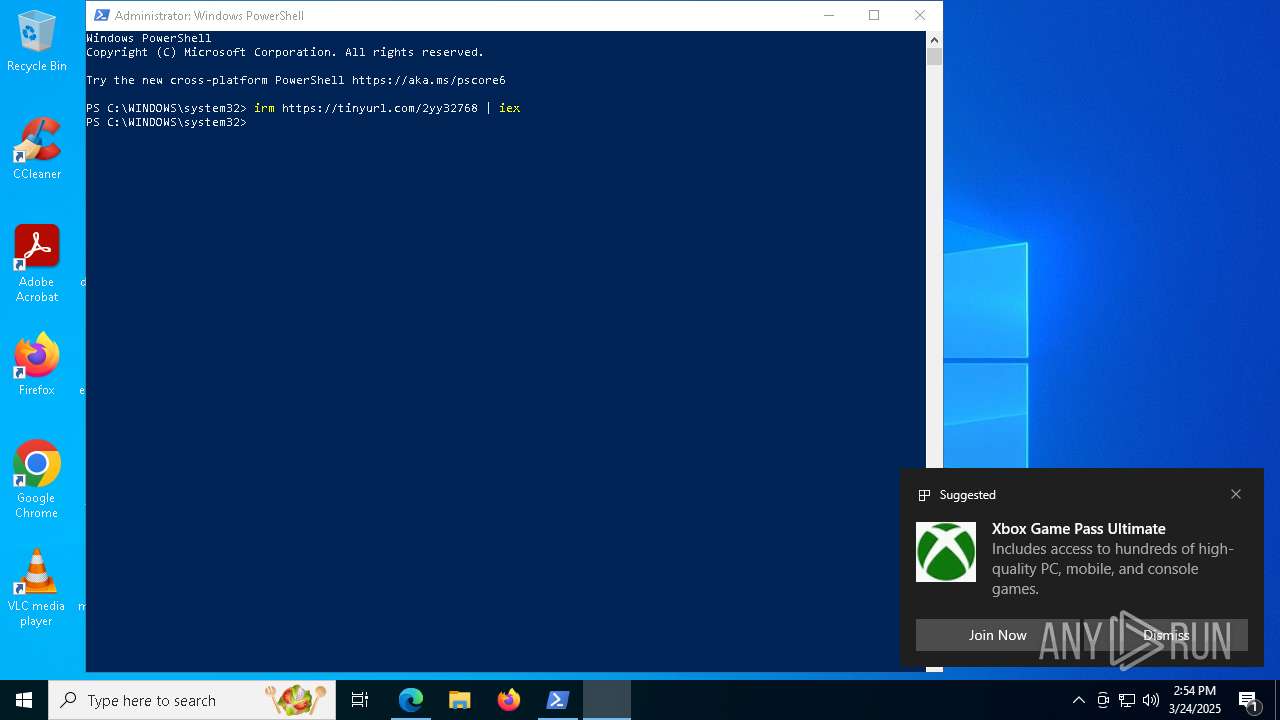The image size is (1280, 720).
Task: Open Adobe Acrobat desktop shortcut
Action: [x=37, y=263]
